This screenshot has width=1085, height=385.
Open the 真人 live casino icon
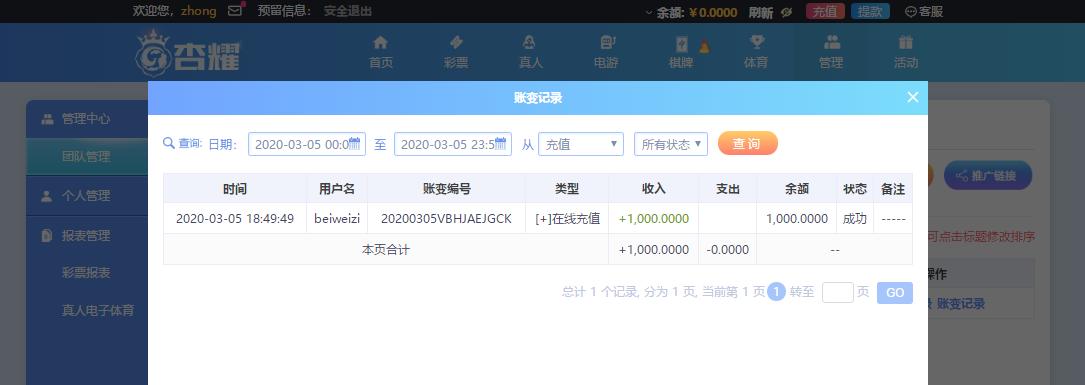click(530, 42)
